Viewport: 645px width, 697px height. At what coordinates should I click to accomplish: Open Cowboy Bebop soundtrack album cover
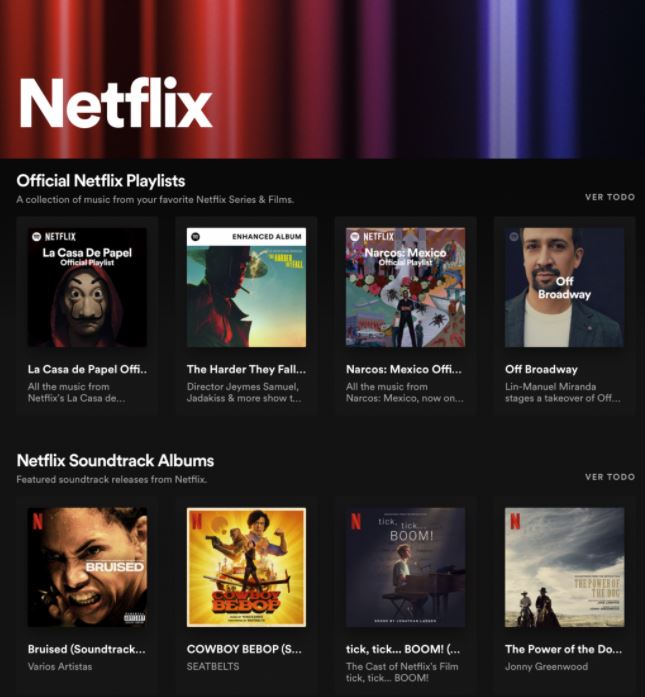(x=246, y=567)
